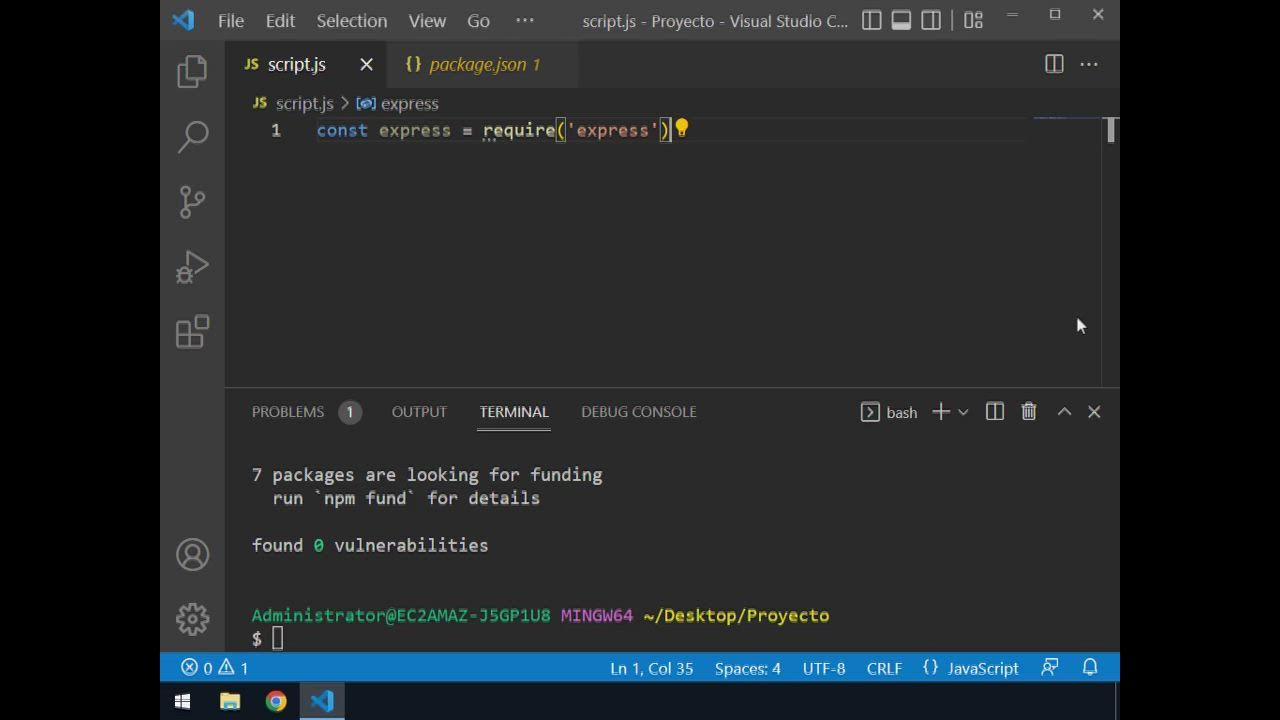Open the File menu
Viewport: 1280px width, 720px height.
point(231,20)
